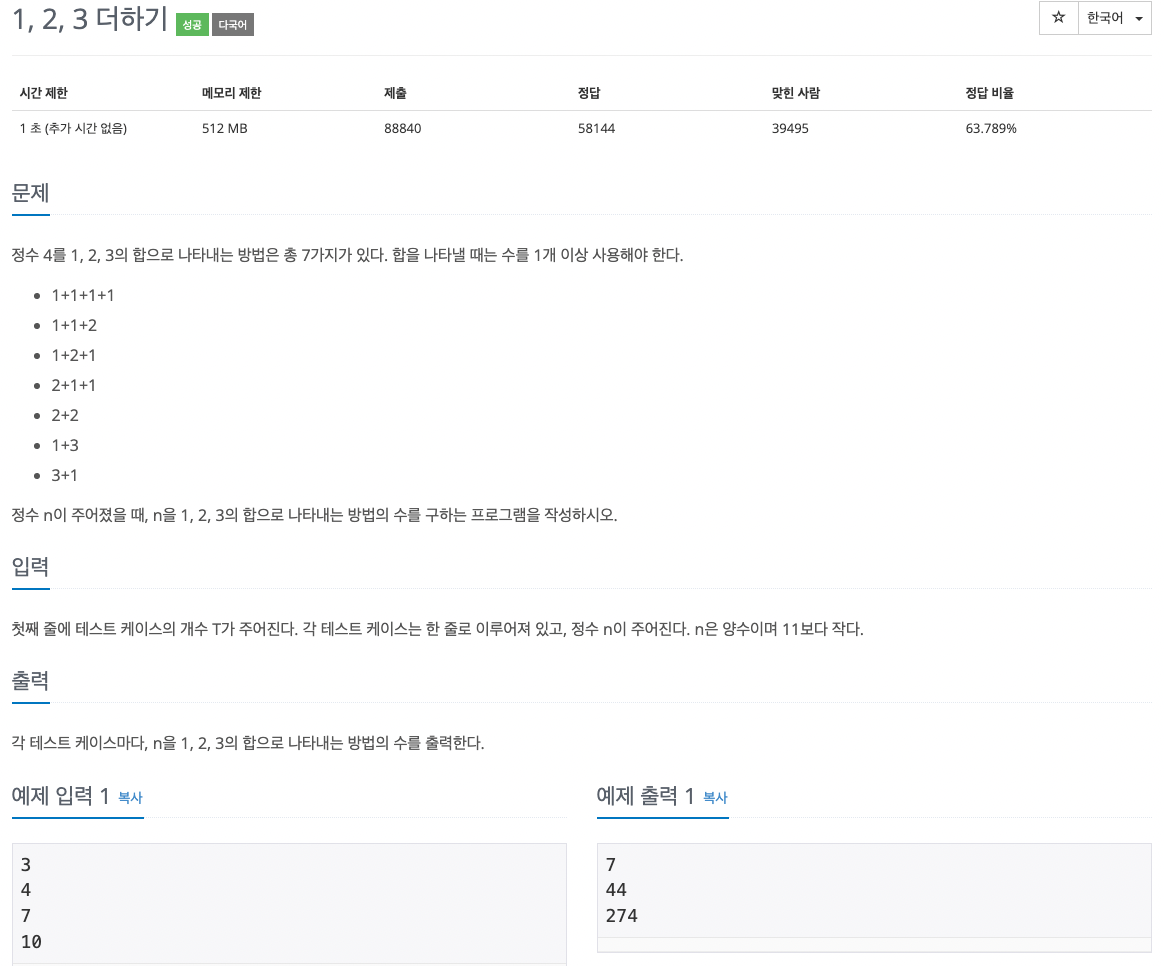1164x966 pixels.
Task: View accepted solutions via 58144
Action: [596, 128]
